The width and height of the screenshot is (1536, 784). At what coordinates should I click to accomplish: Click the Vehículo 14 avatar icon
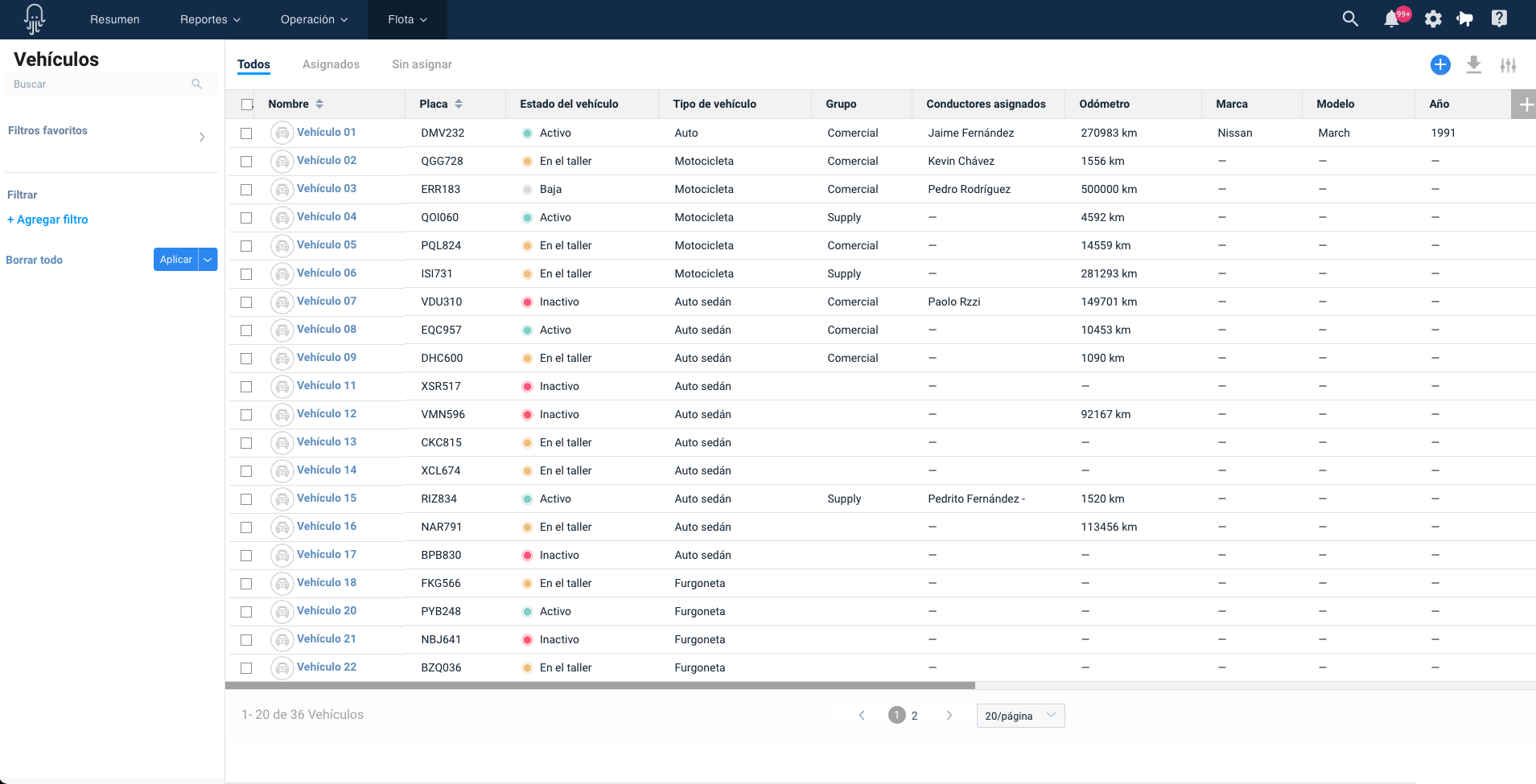(282, 470)
